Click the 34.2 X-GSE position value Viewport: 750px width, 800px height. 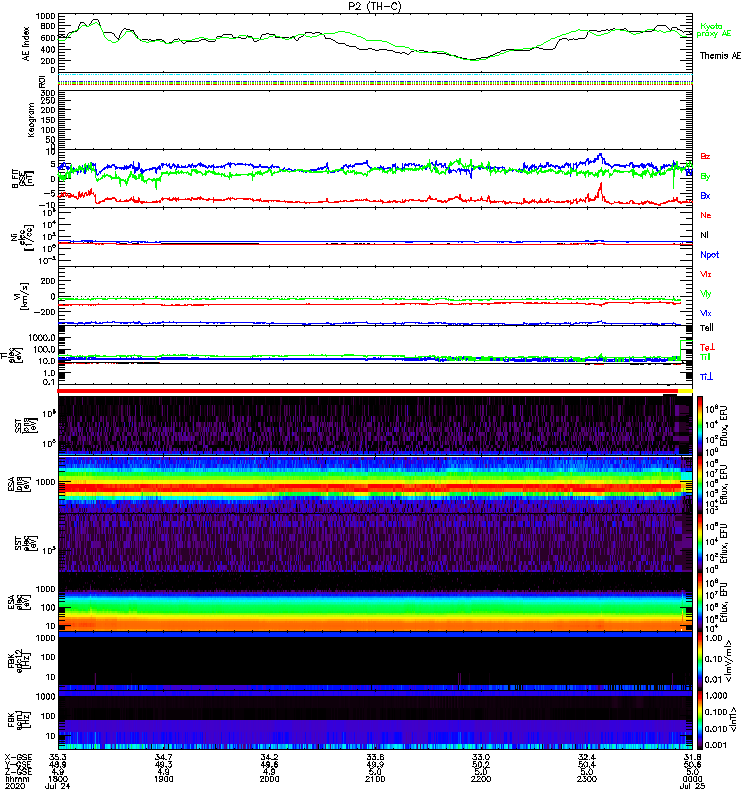click(269, 757)
